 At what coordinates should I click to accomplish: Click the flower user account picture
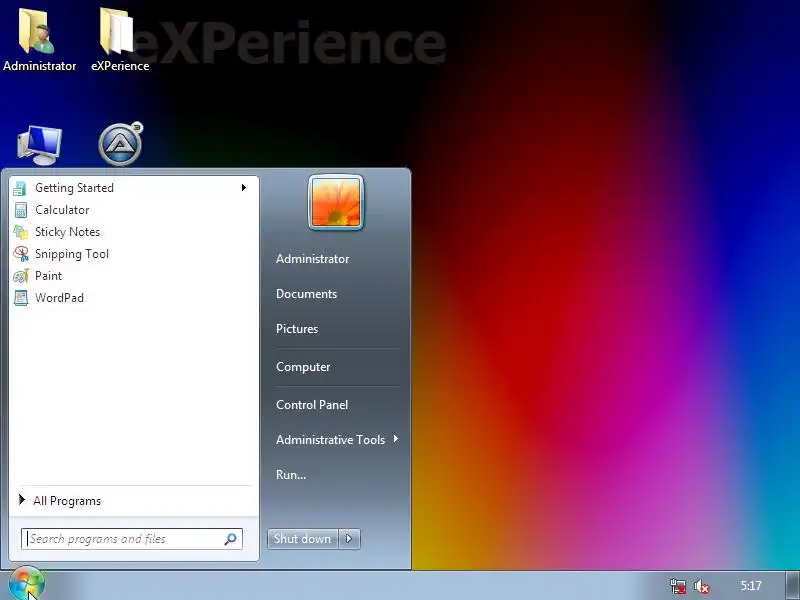click(336, 203)
